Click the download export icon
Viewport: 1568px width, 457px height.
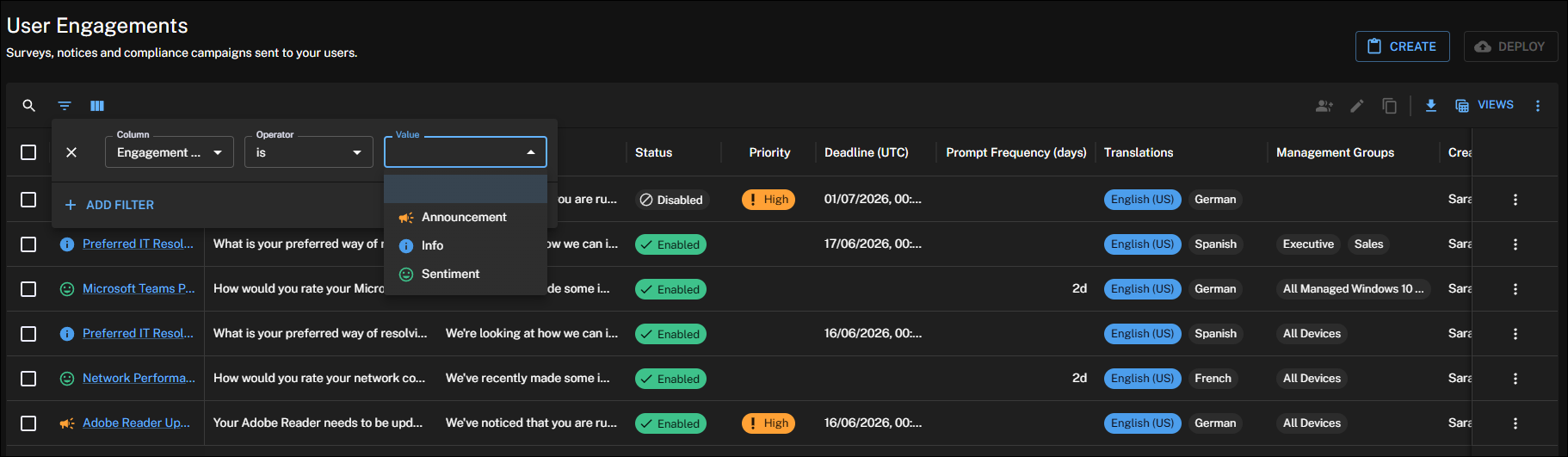[x=1431, y=105]
